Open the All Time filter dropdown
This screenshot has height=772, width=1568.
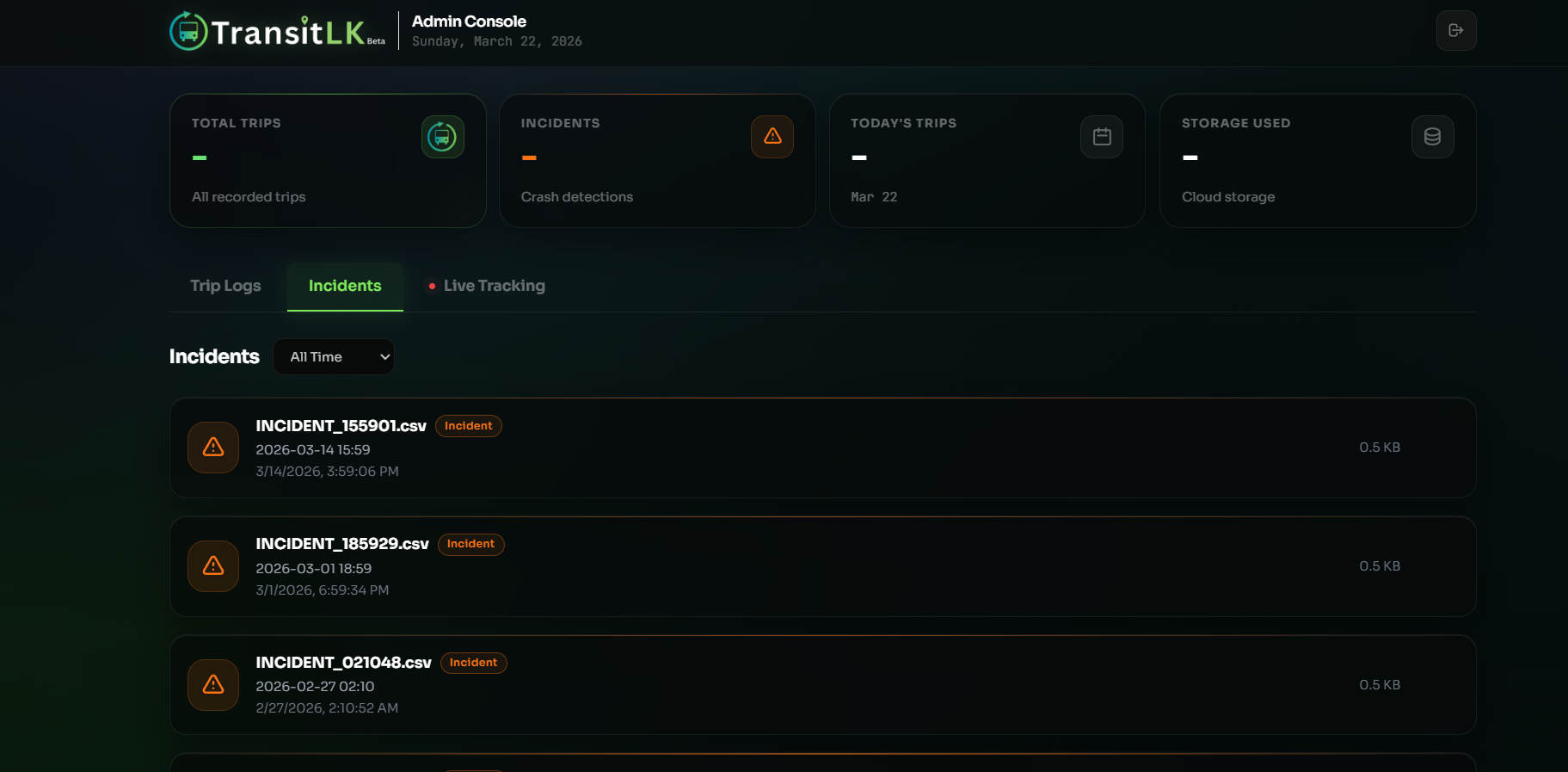[x=334, y=357]
